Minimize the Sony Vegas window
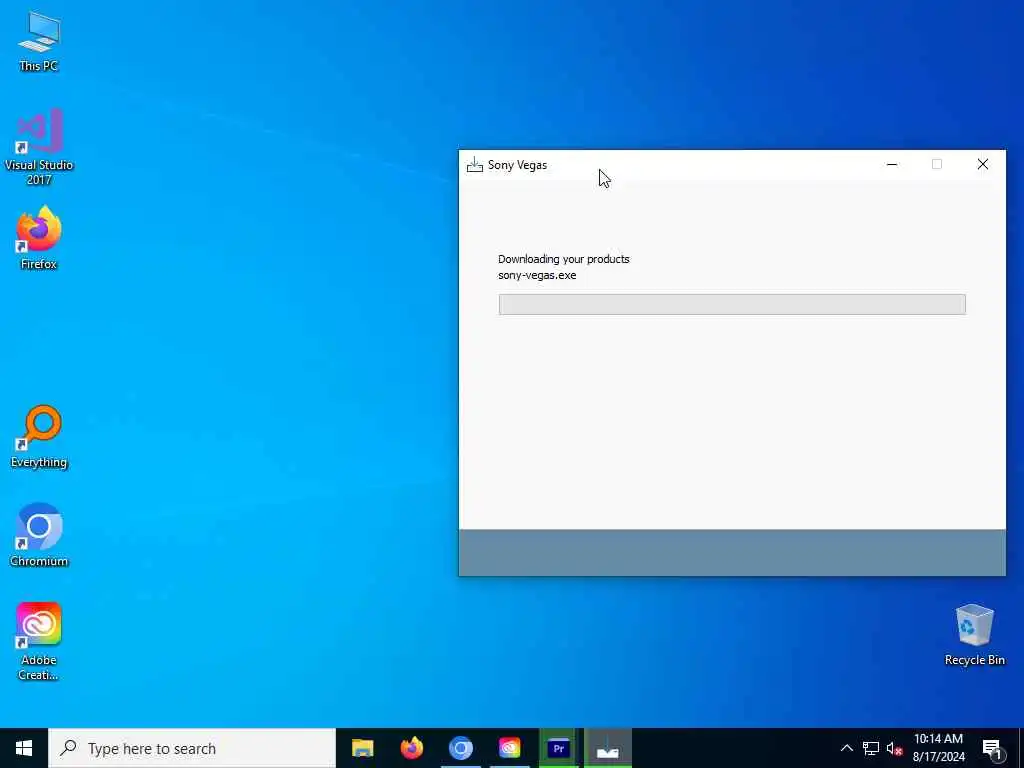This screenshot has height=768, width=1024. click(x=892, y=165)
